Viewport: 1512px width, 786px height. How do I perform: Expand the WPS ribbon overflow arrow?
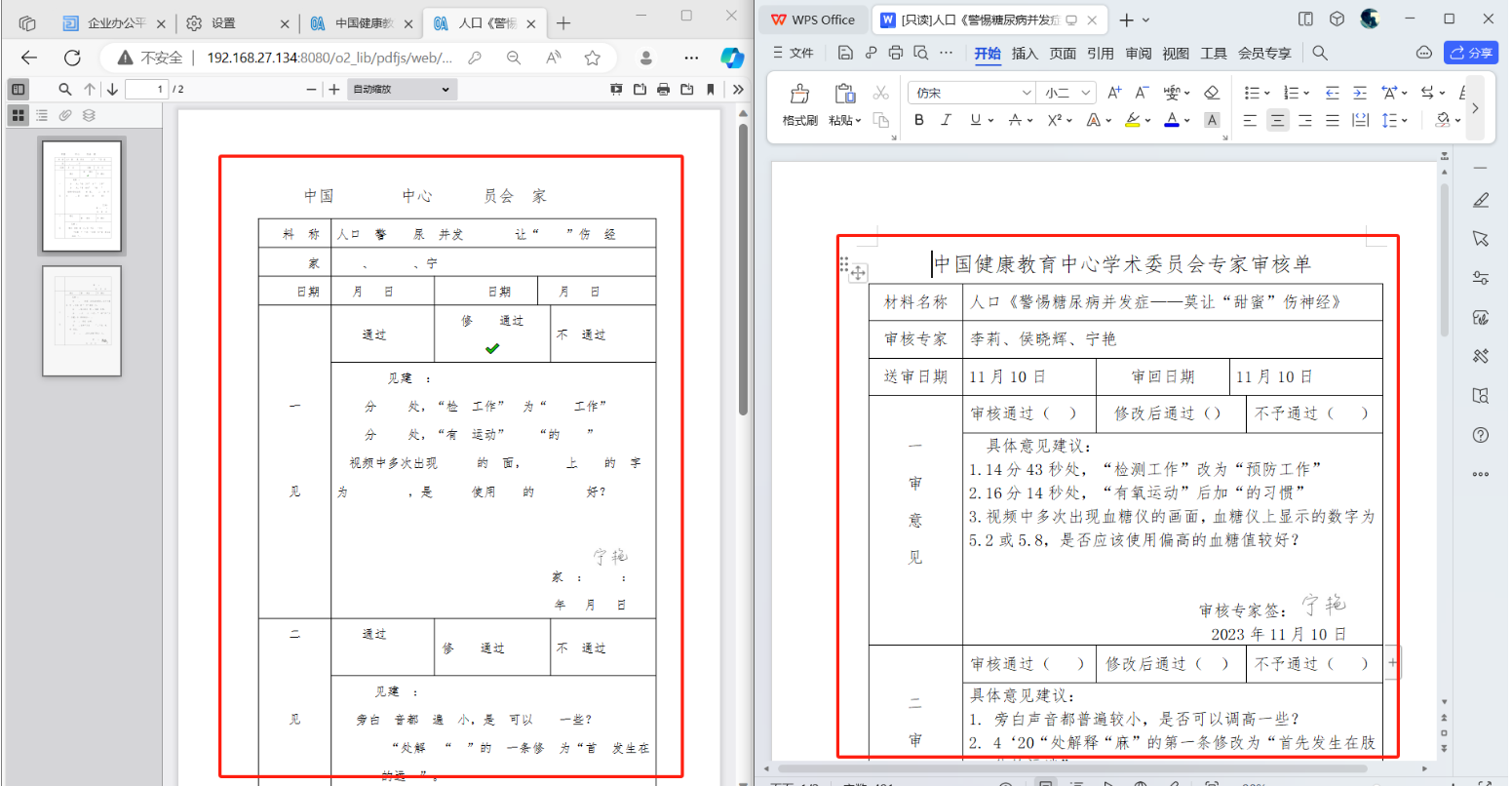click(x=1475, y=107)
